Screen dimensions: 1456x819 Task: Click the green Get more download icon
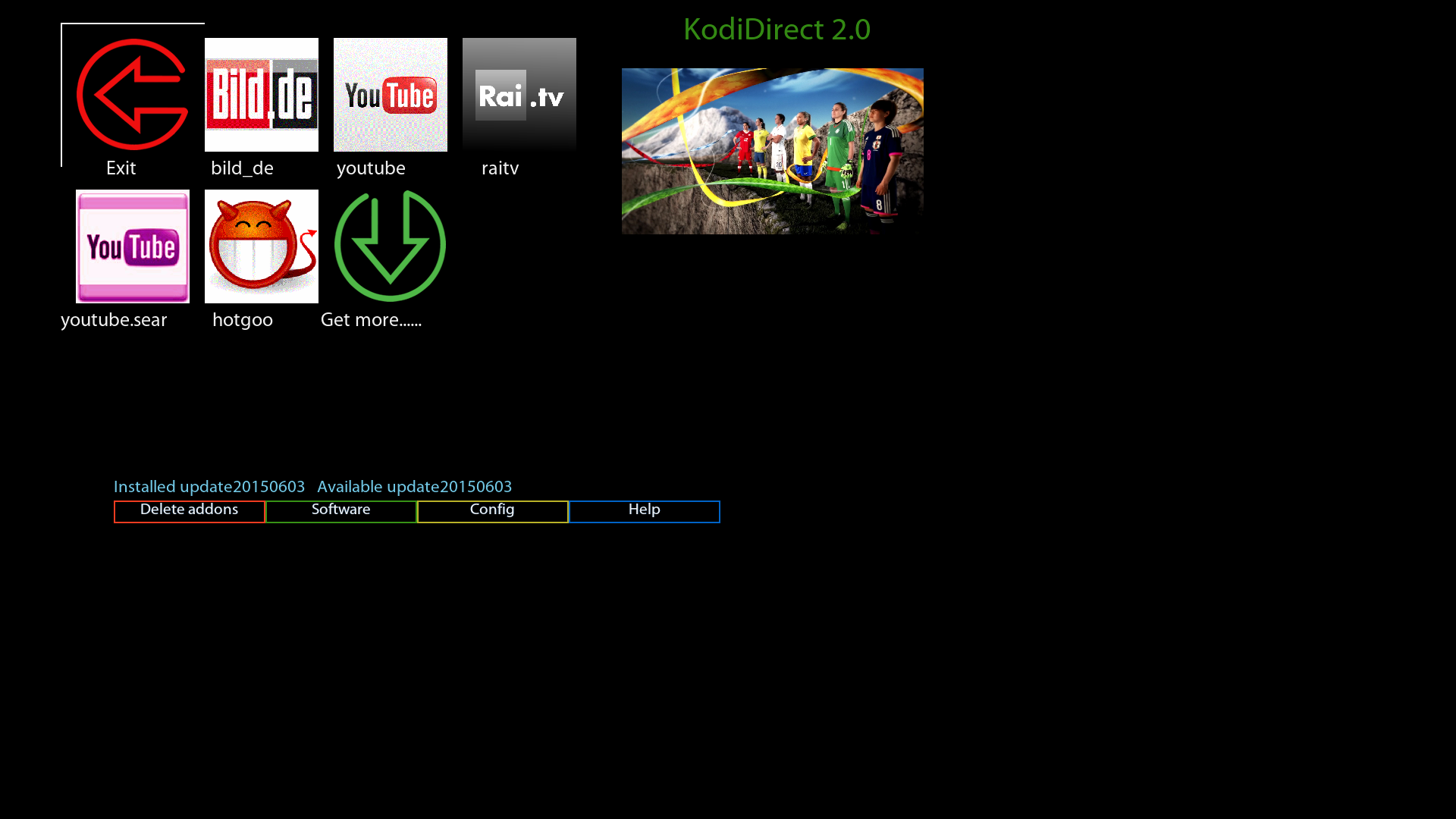click(x=390, y=246)
